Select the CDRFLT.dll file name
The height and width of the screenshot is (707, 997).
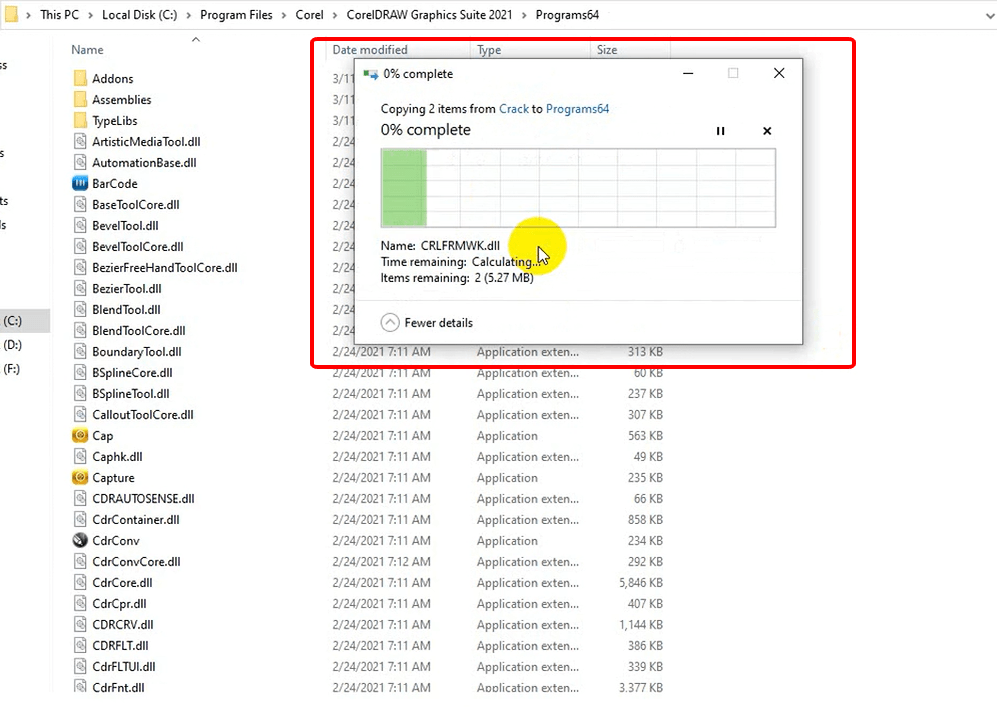point(120,645)
